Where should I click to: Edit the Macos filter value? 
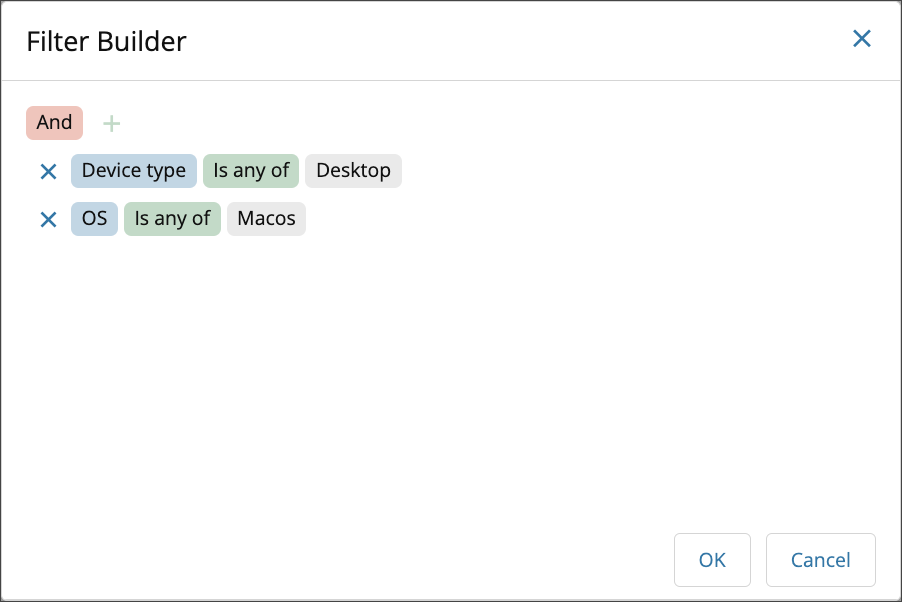[266, 219]
